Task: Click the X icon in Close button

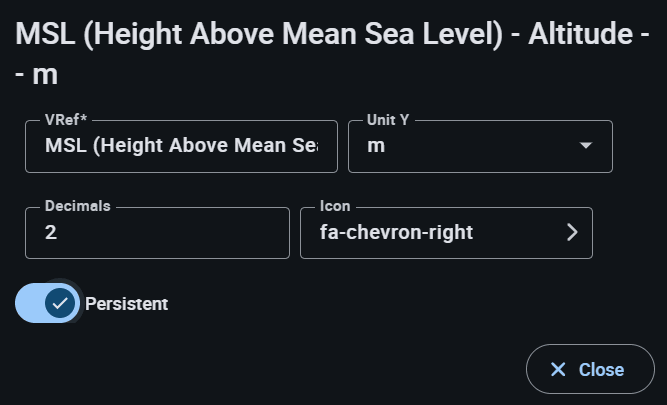Action: click(558, 370)
